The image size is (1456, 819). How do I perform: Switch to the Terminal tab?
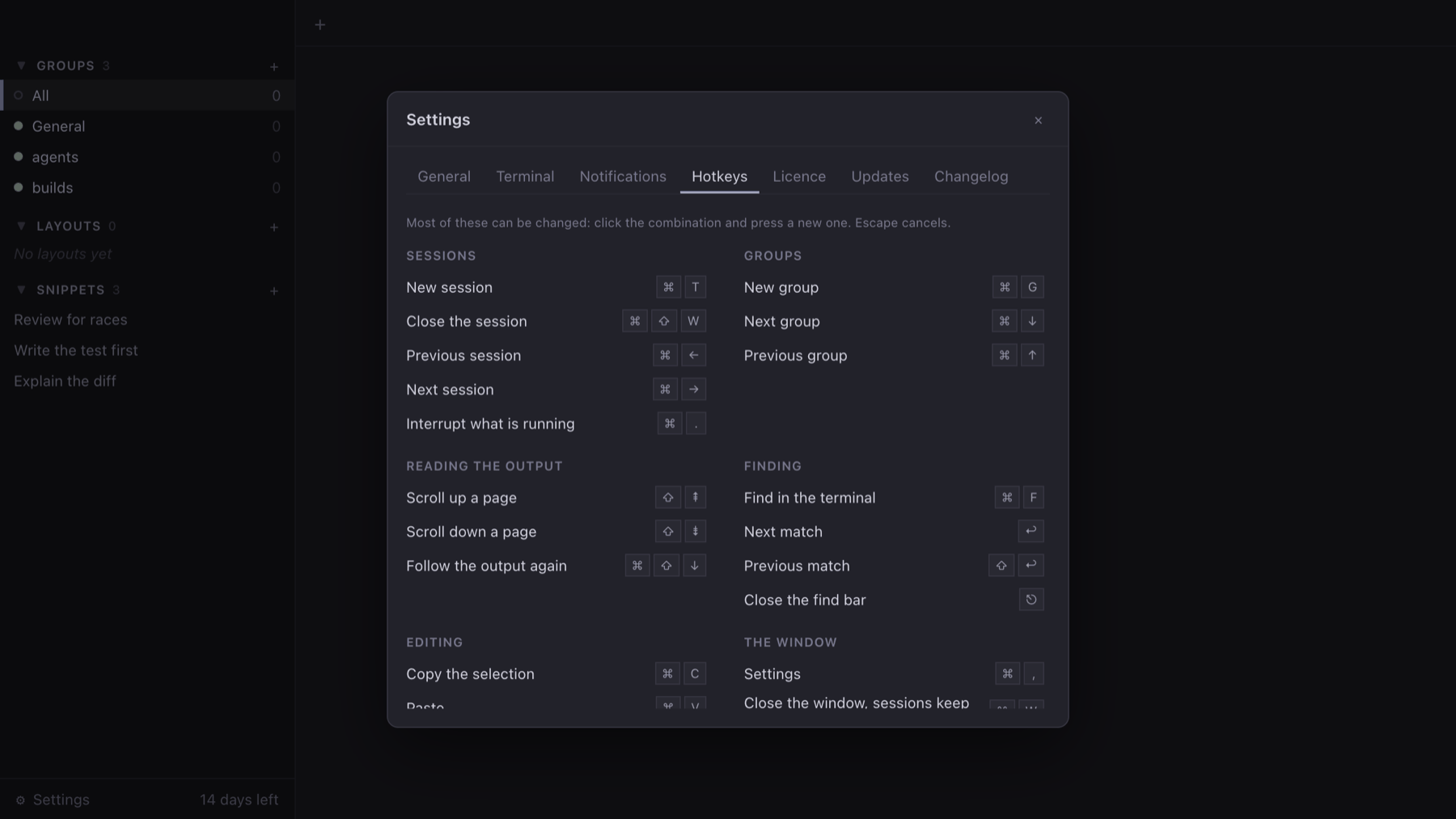tap(525, 176)
